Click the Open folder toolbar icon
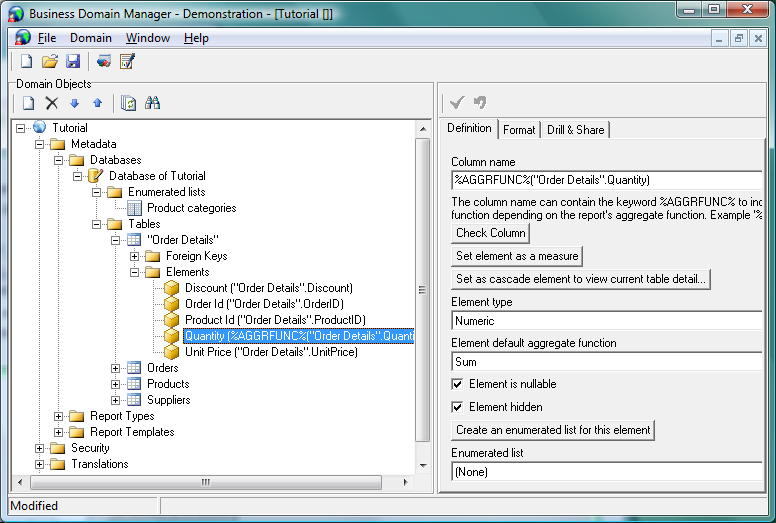The image size is (776, 523). [49, 62]
